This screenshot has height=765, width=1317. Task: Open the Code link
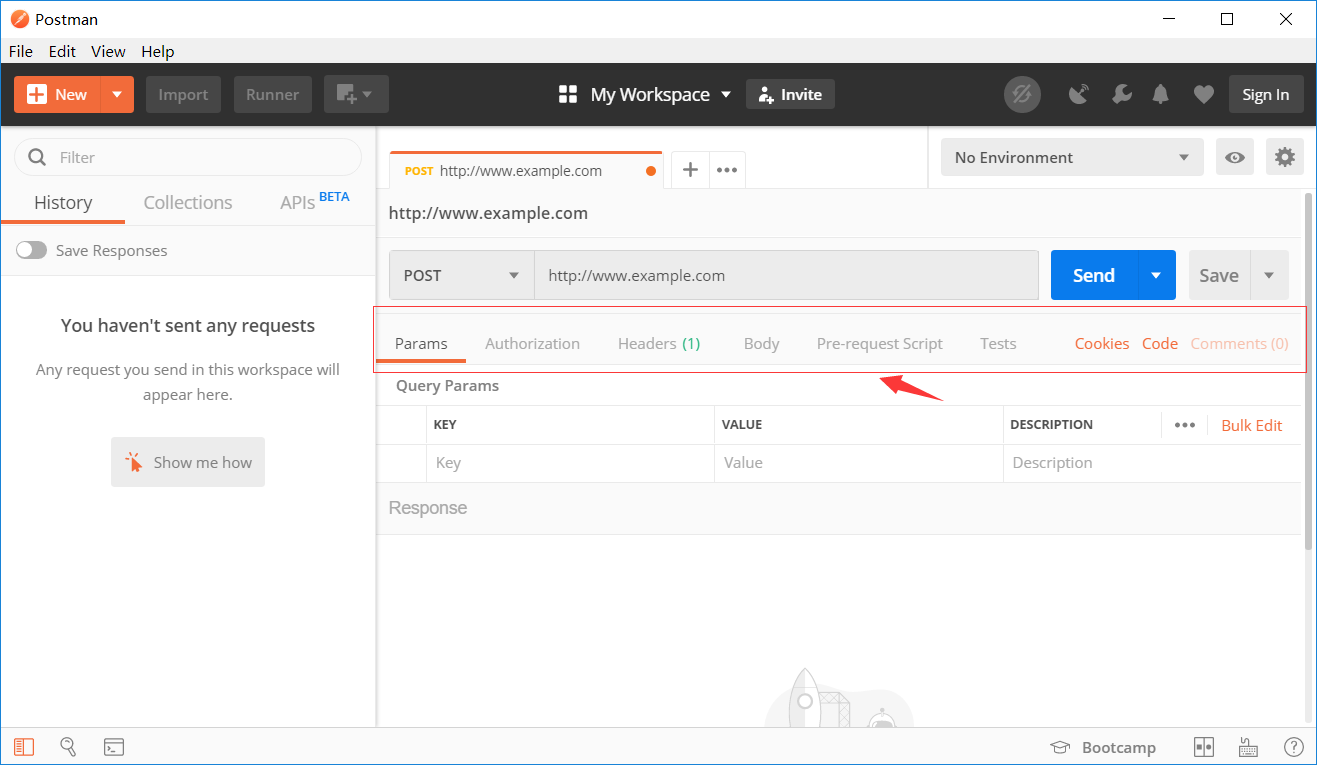pyautogui.click(x=1160, y=343)
